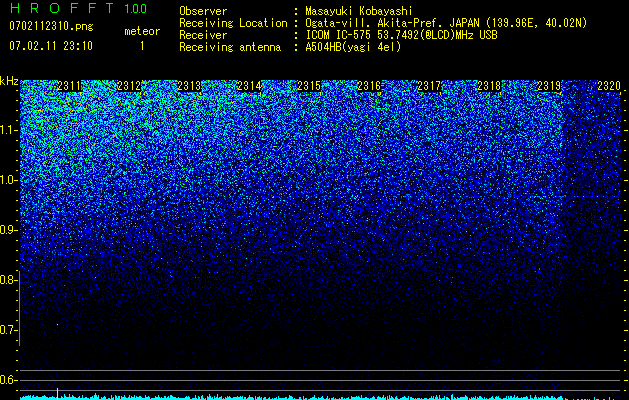Click the Receiver ICOM IC-575 text

pyautogui.click(x=401, y=35)
